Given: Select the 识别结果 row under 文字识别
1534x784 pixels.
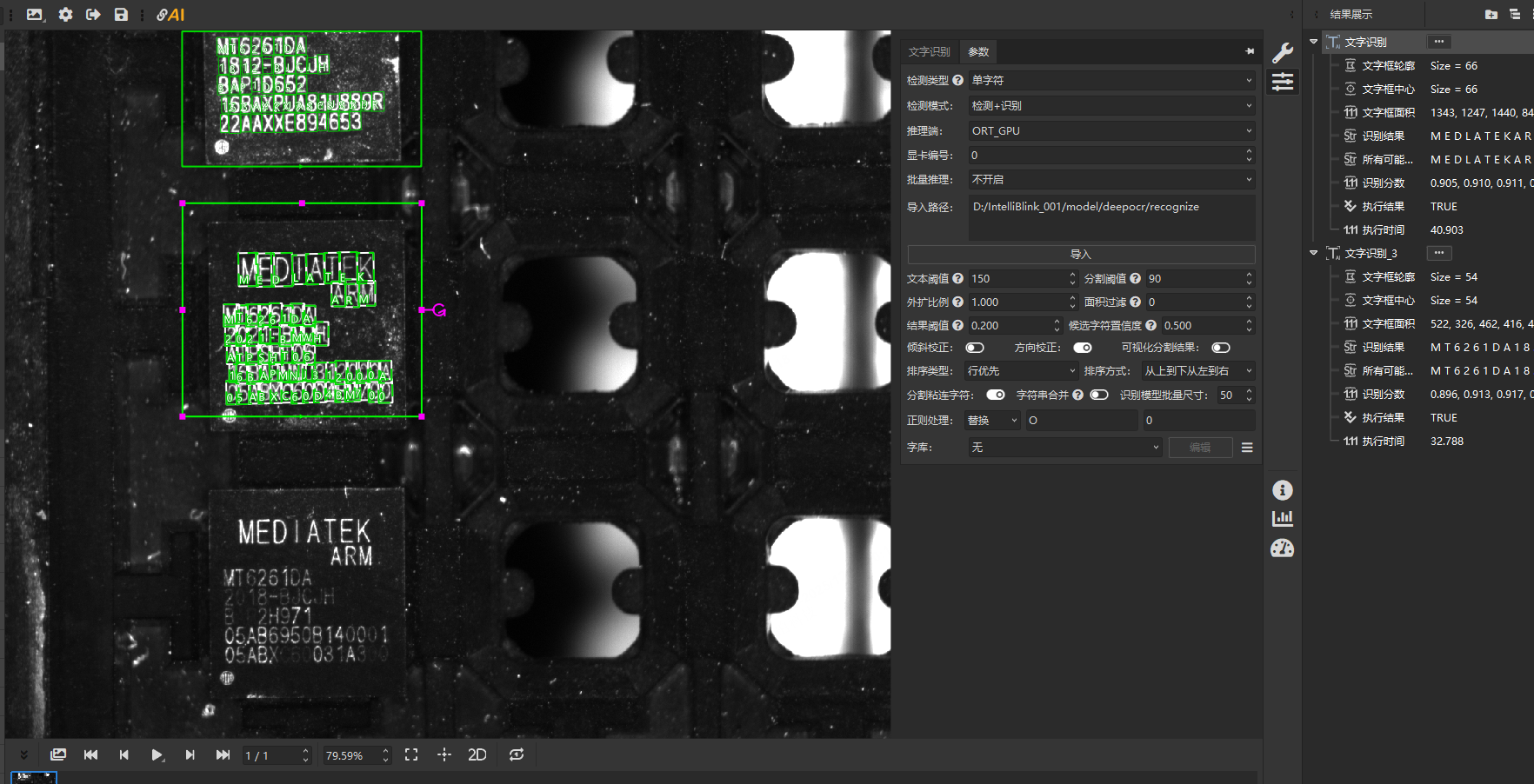Looking at the screenshot, I should (1383, 136).
